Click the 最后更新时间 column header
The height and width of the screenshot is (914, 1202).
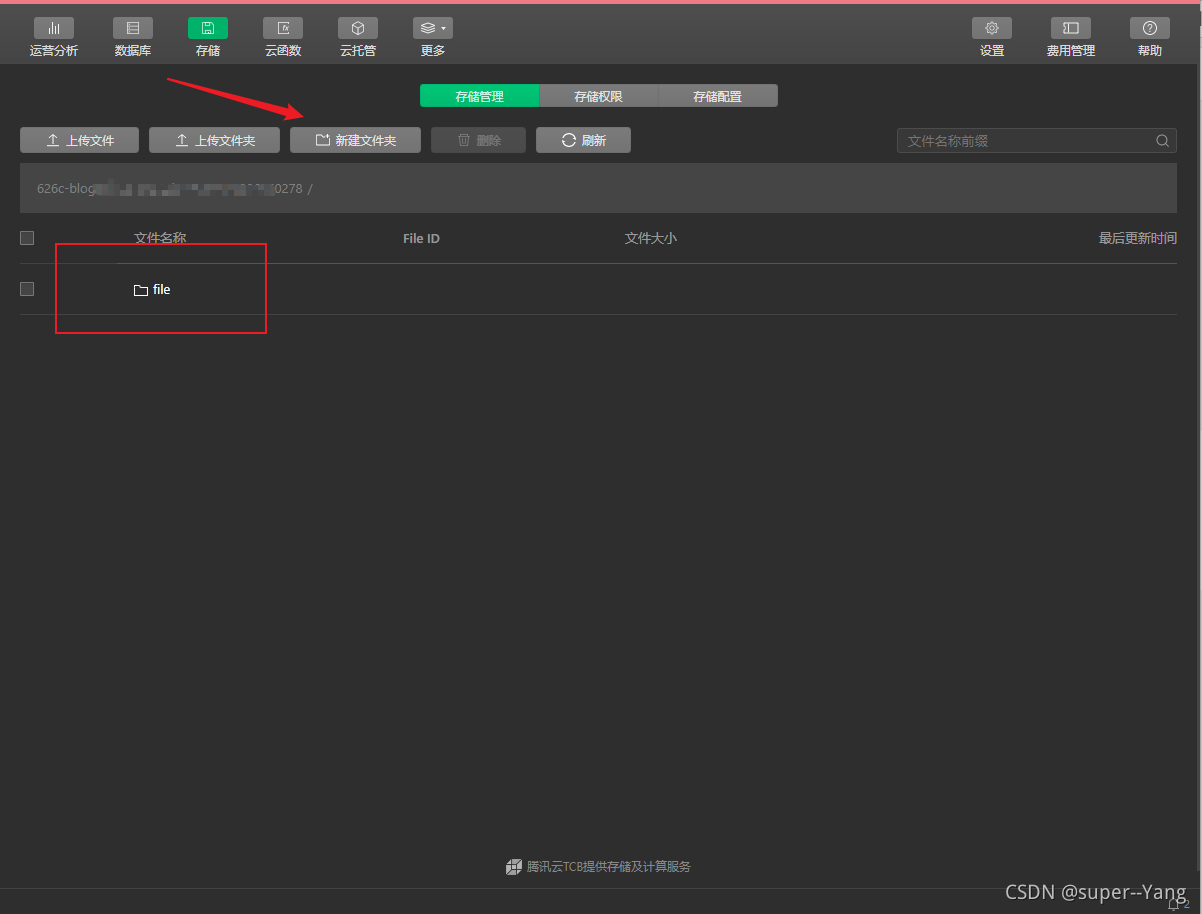(1138, 238)
